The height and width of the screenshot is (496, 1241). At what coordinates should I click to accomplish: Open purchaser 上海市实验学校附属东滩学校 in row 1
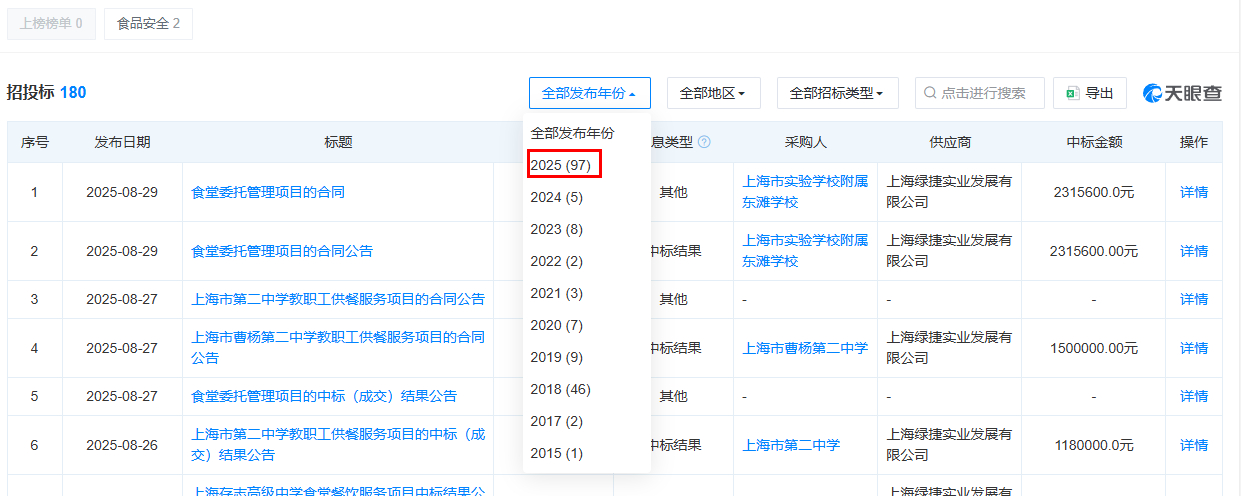tap(805, 192)
